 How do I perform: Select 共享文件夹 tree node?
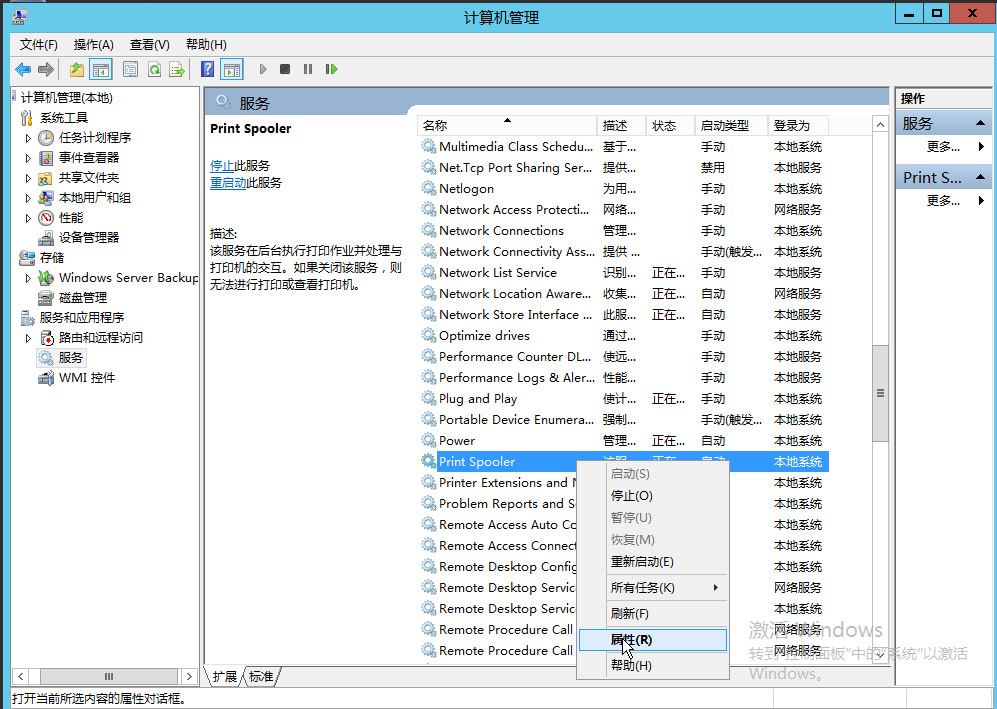(x=89, y=177)
